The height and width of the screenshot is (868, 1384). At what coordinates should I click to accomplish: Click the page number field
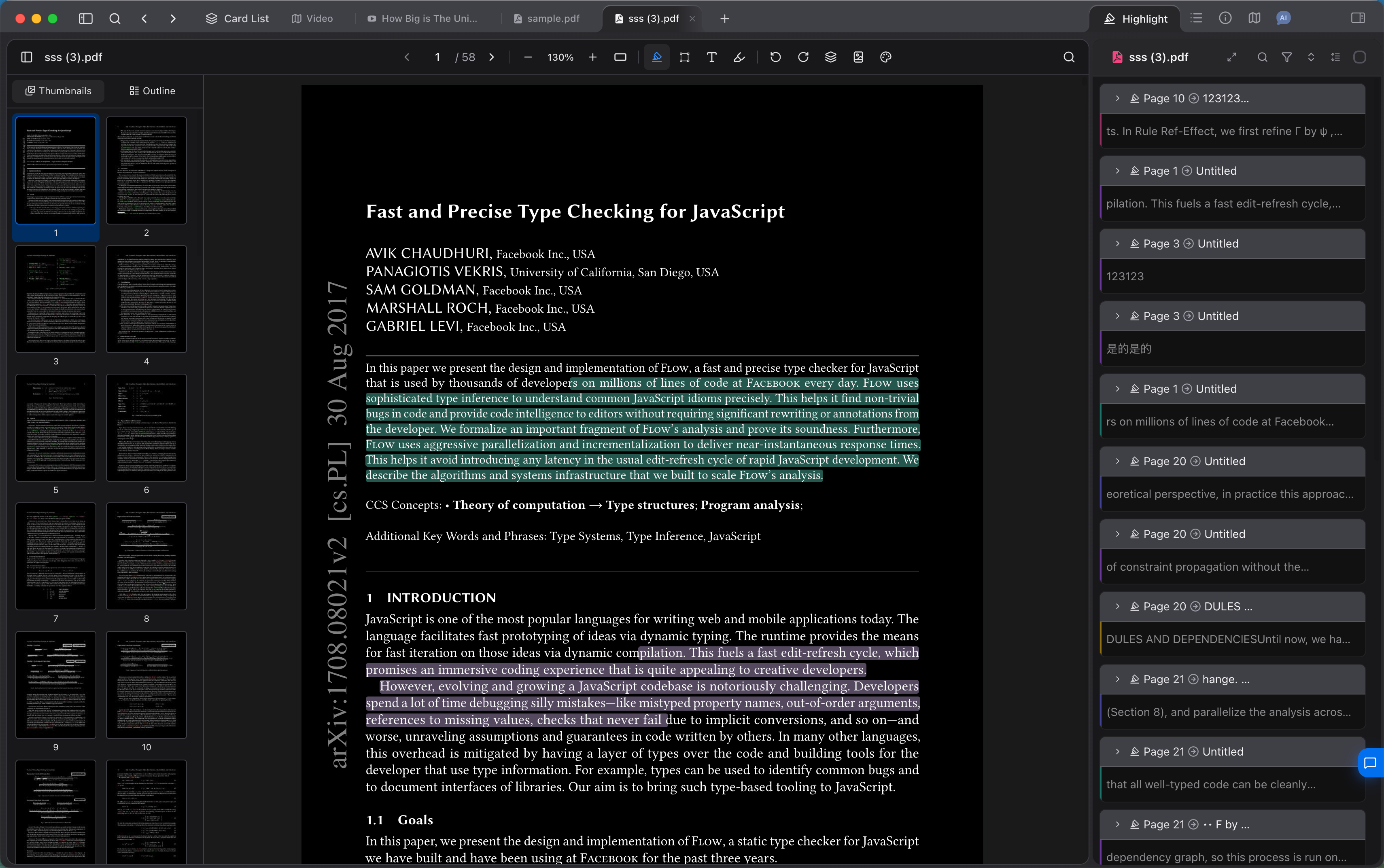[x=437, y=57]
